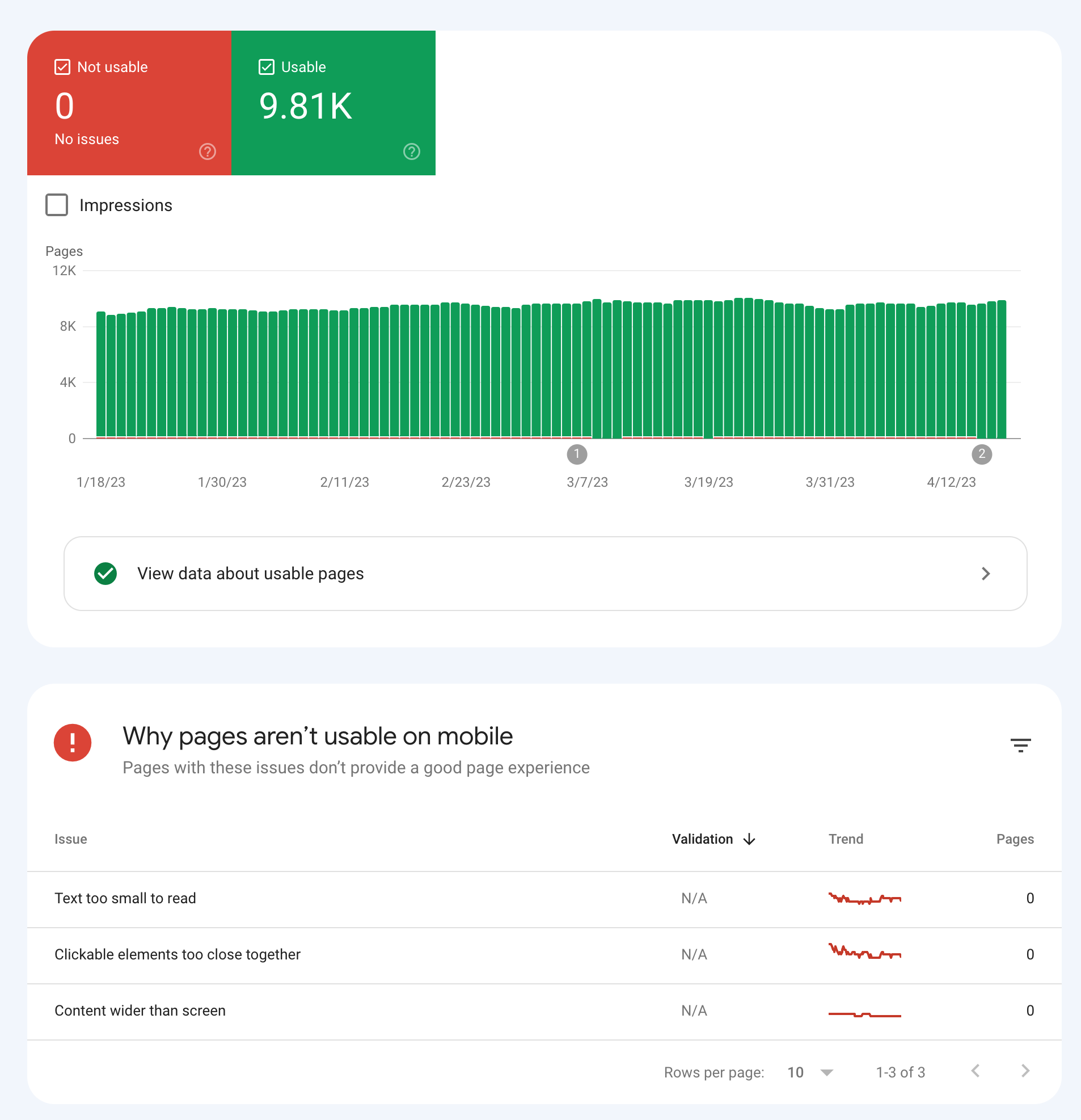Click chart annotation marker 2
The height and width of the screenshot is (1120, 1081).
[x=981, y=454]
